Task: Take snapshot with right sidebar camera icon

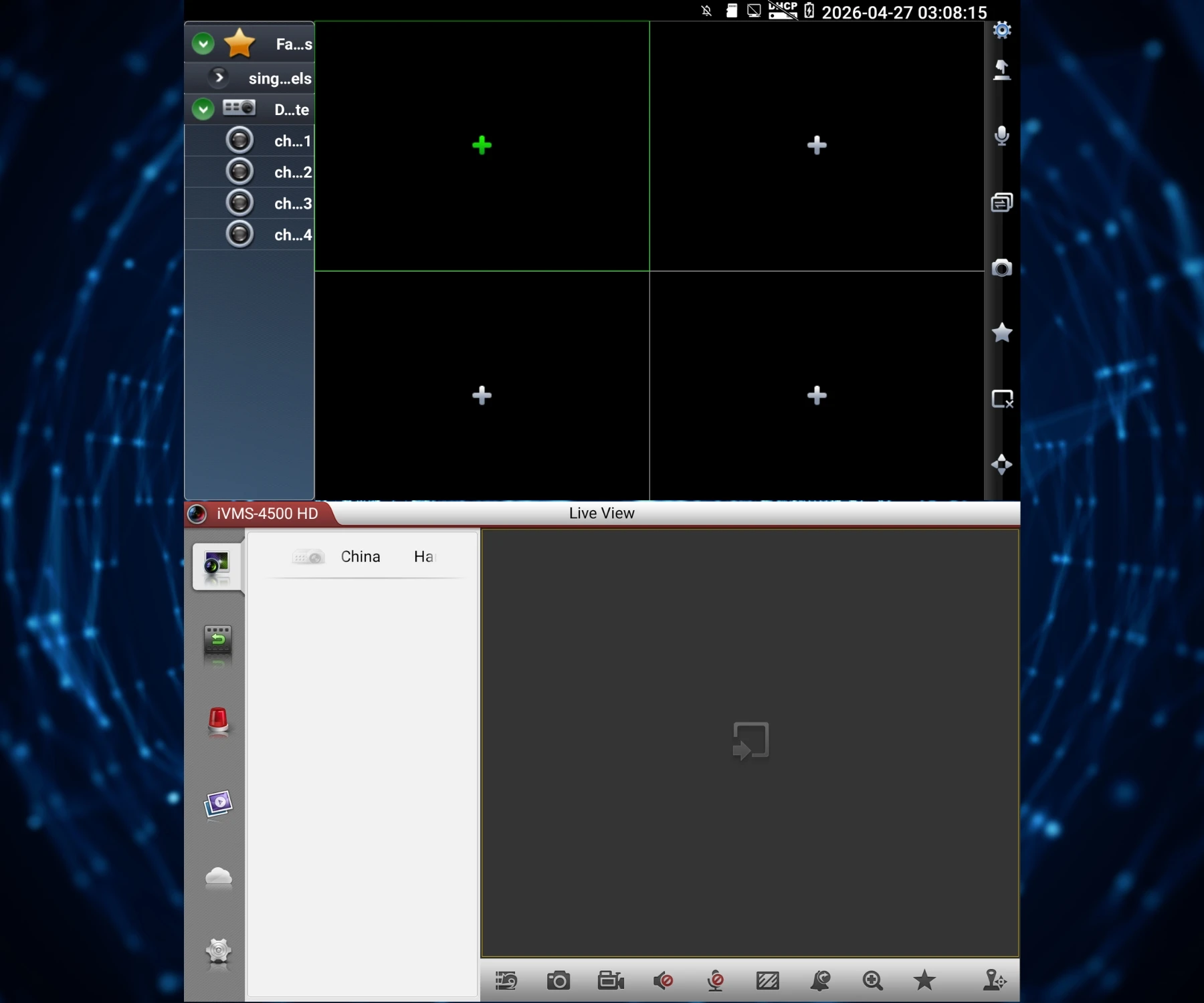Action: point(1001,267)
